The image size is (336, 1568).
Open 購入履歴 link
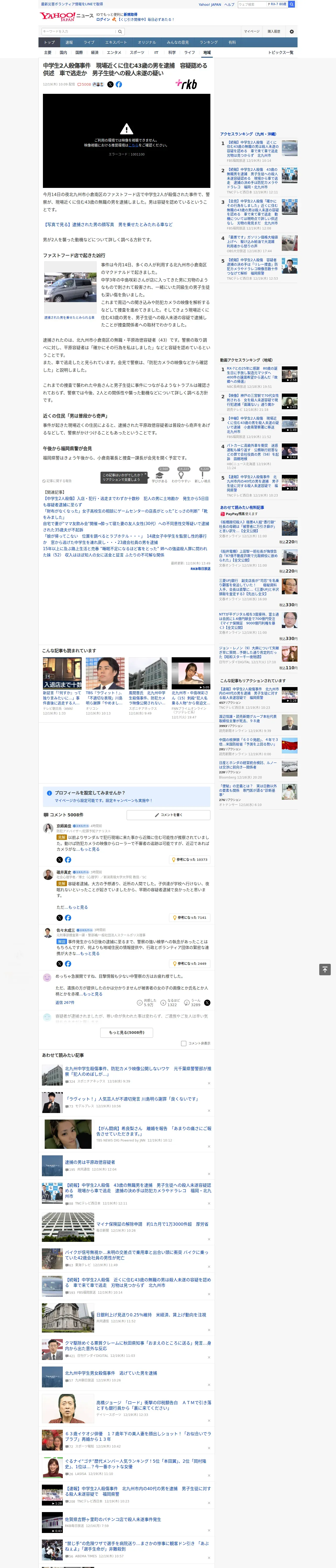coord(274,32)
